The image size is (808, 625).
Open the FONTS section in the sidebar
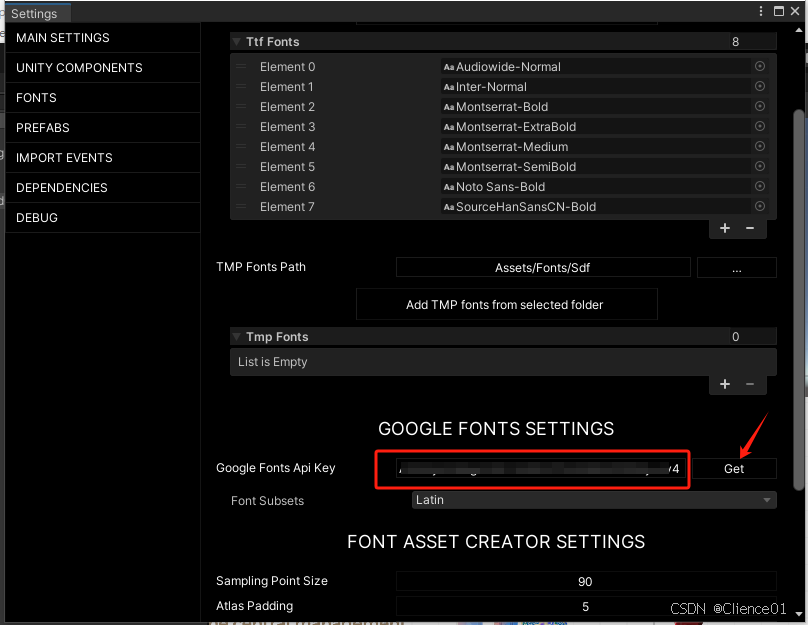pyautogui.click(x=102, y=97)
